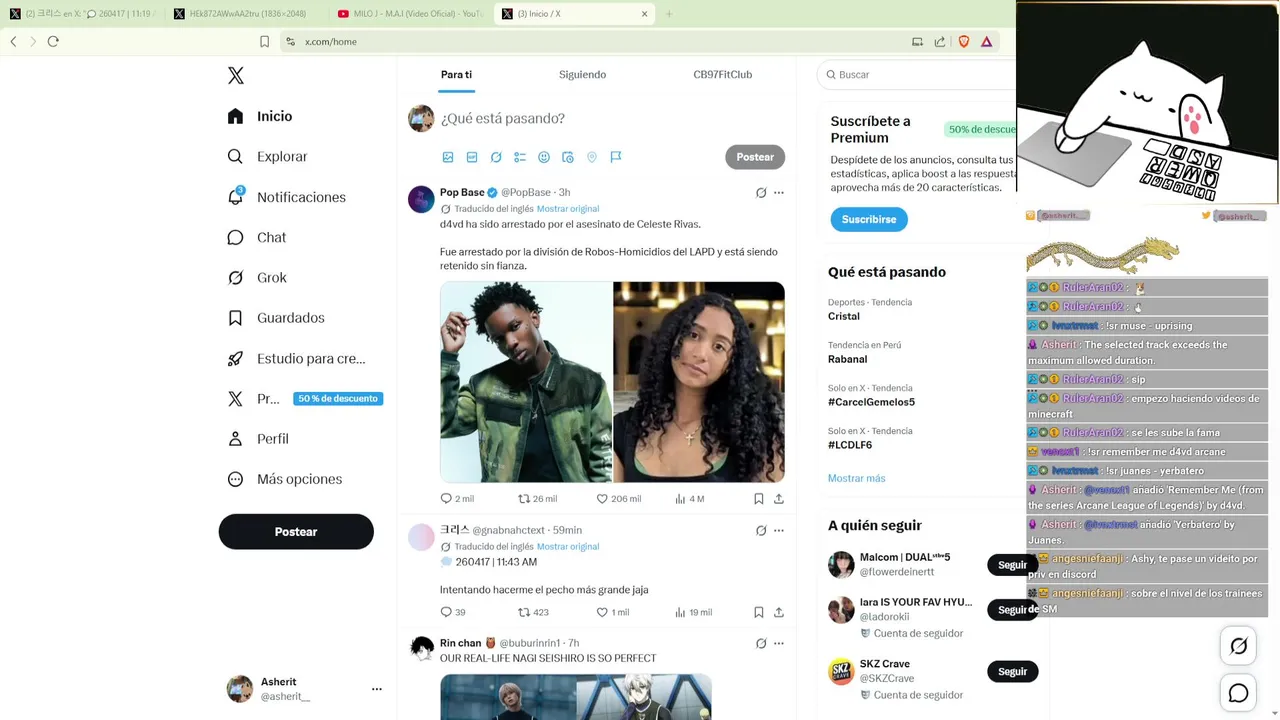Go back using the browser back arrow
The height and width of the screenshot is (720, 1280).
click(13, 42)
